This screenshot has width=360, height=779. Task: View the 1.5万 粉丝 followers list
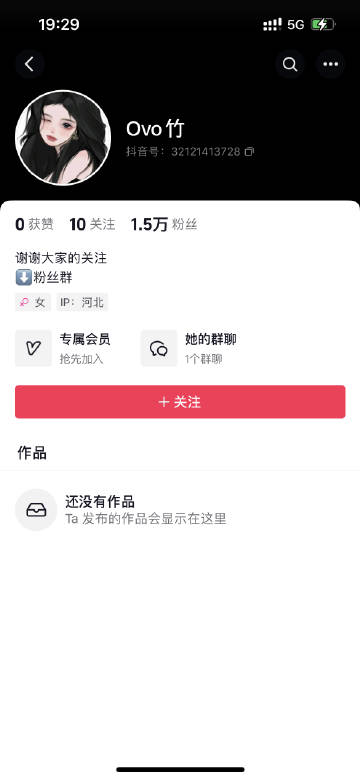[x=164, y=225]
